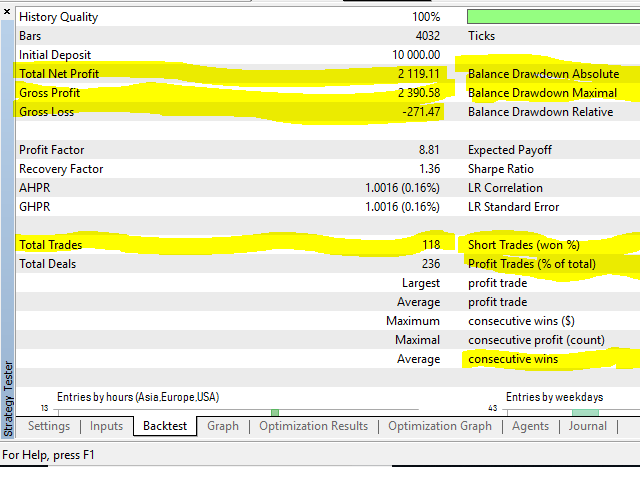Select the Total Trades count 118
Viewport: 640px width, 480px height.
pyautogui.click(x=430, y=245)
